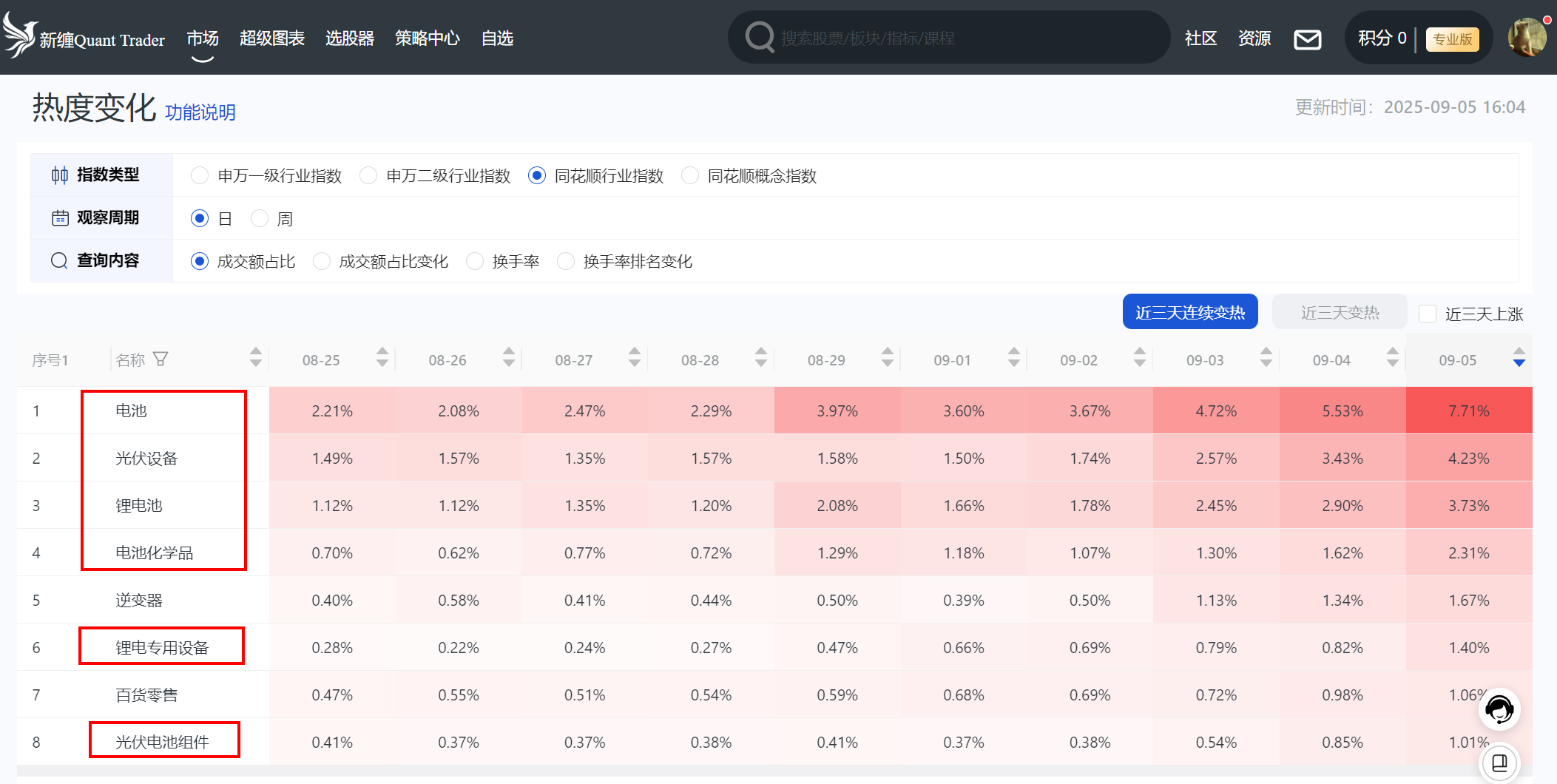Click the user avatar picture
The height and width of the screenshot is (784, 1557).
(1527, 37)
